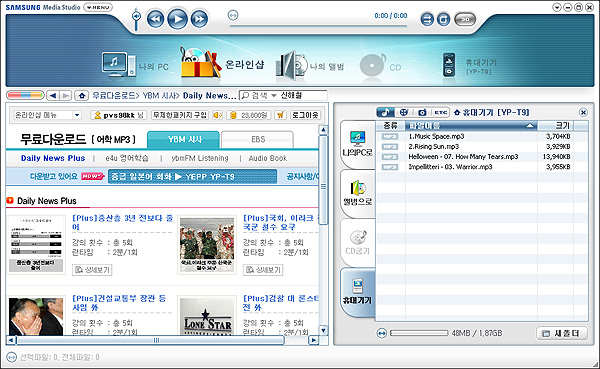Click the pvs98kk user account button

(119, 115)
